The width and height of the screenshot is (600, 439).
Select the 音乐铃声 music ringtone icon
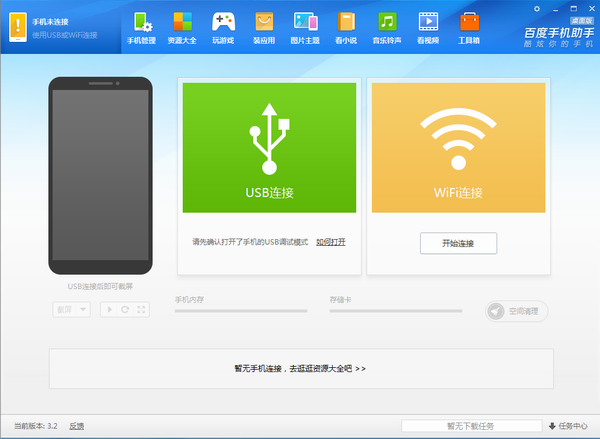tap(387, 21)
